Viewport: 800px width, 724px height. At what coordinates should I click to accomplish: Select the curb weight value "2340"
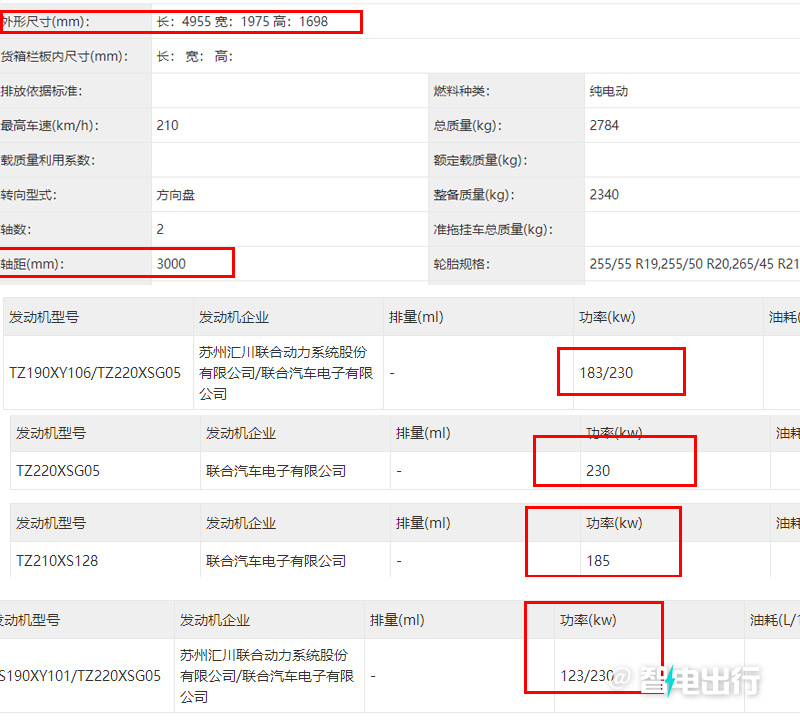[604, 195]
